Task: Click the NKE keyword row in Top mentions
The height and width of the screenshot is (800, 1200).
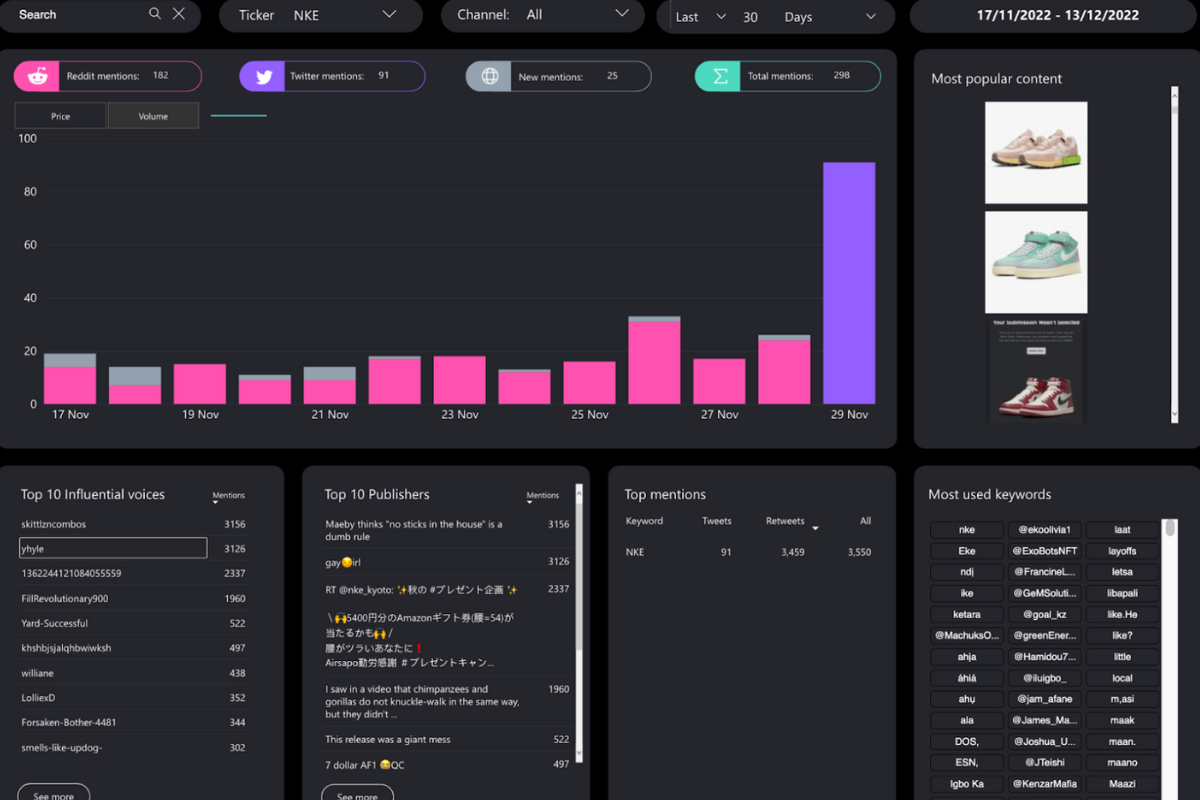Action: [x=748, y=552]
